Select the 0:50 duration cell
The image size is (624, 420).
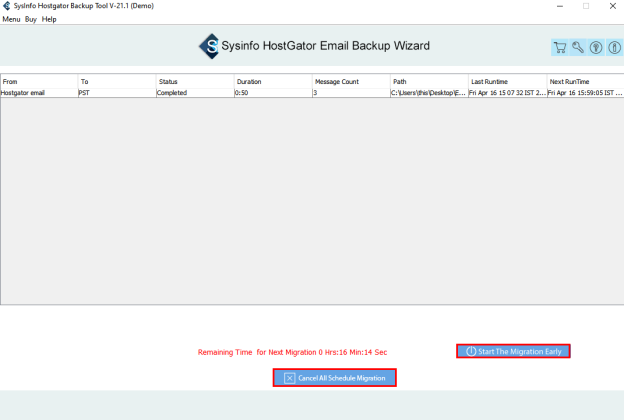point(273,93)
